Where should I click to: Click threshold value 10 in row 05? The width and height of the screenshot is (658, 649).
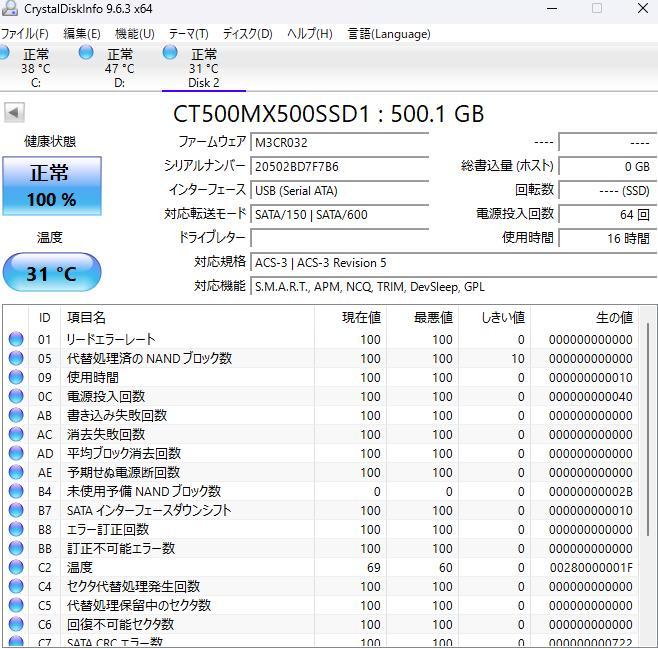click(x=517, y=359)
